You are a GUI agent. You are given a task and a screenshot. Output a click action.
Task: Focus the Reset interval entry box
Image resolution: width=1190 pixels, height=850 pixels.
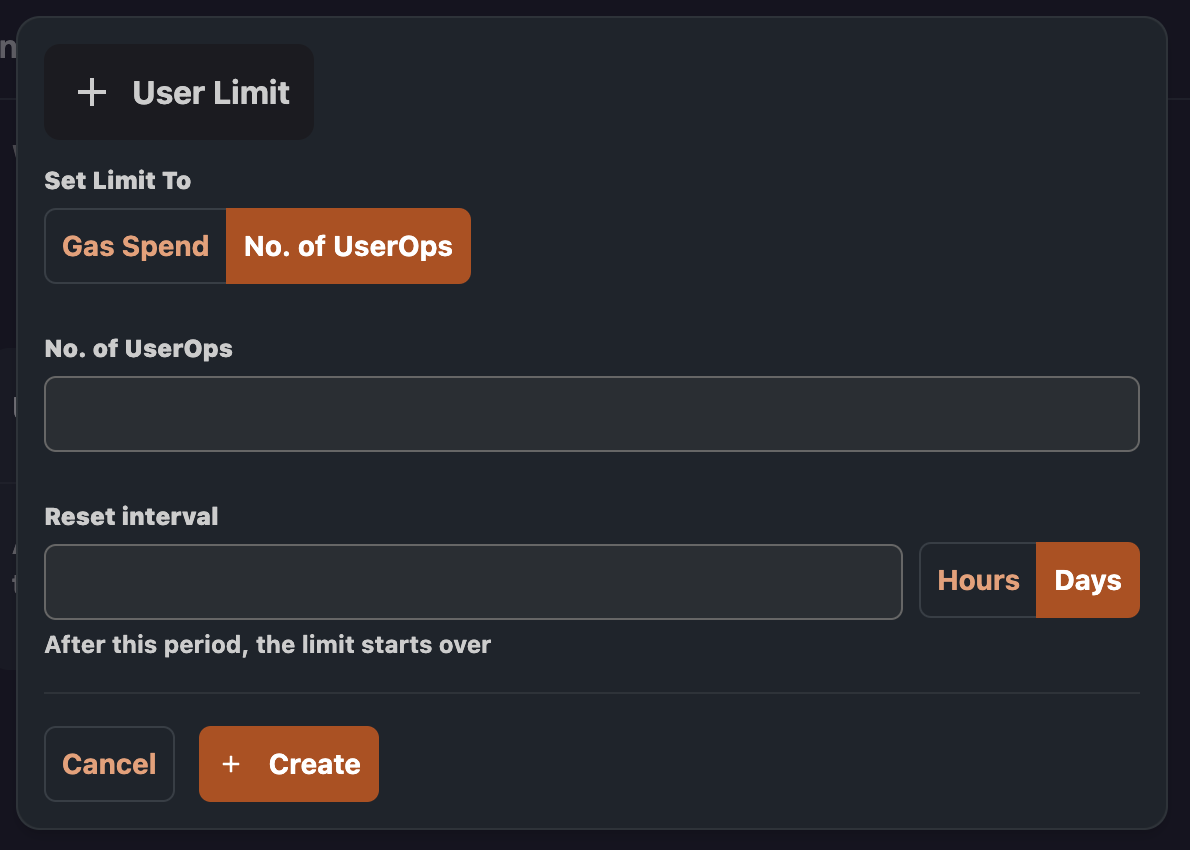point(472,580)
